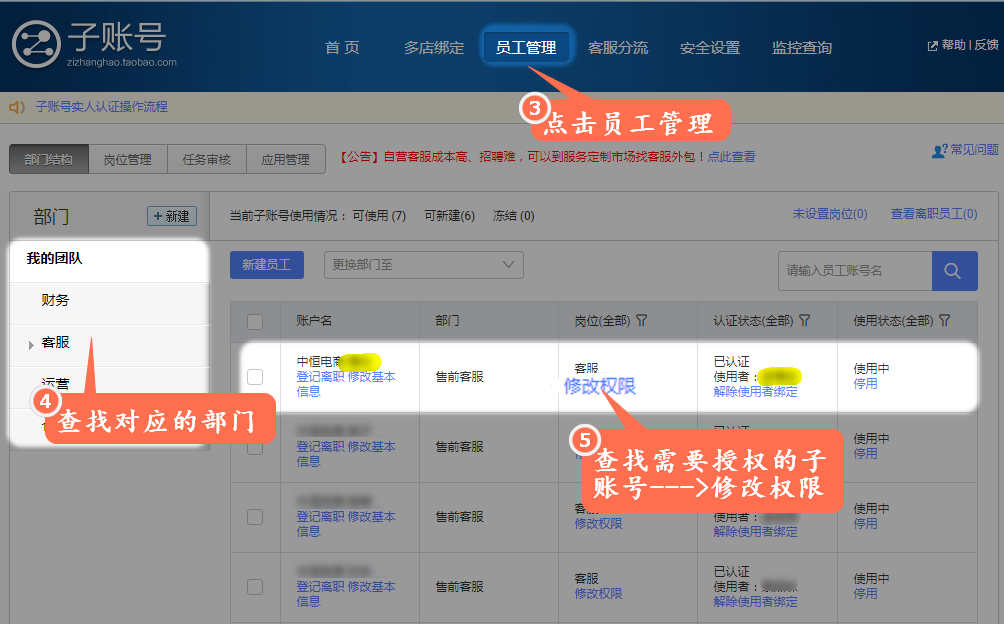Click the speaker announcement icon

[x=17, y=106]
